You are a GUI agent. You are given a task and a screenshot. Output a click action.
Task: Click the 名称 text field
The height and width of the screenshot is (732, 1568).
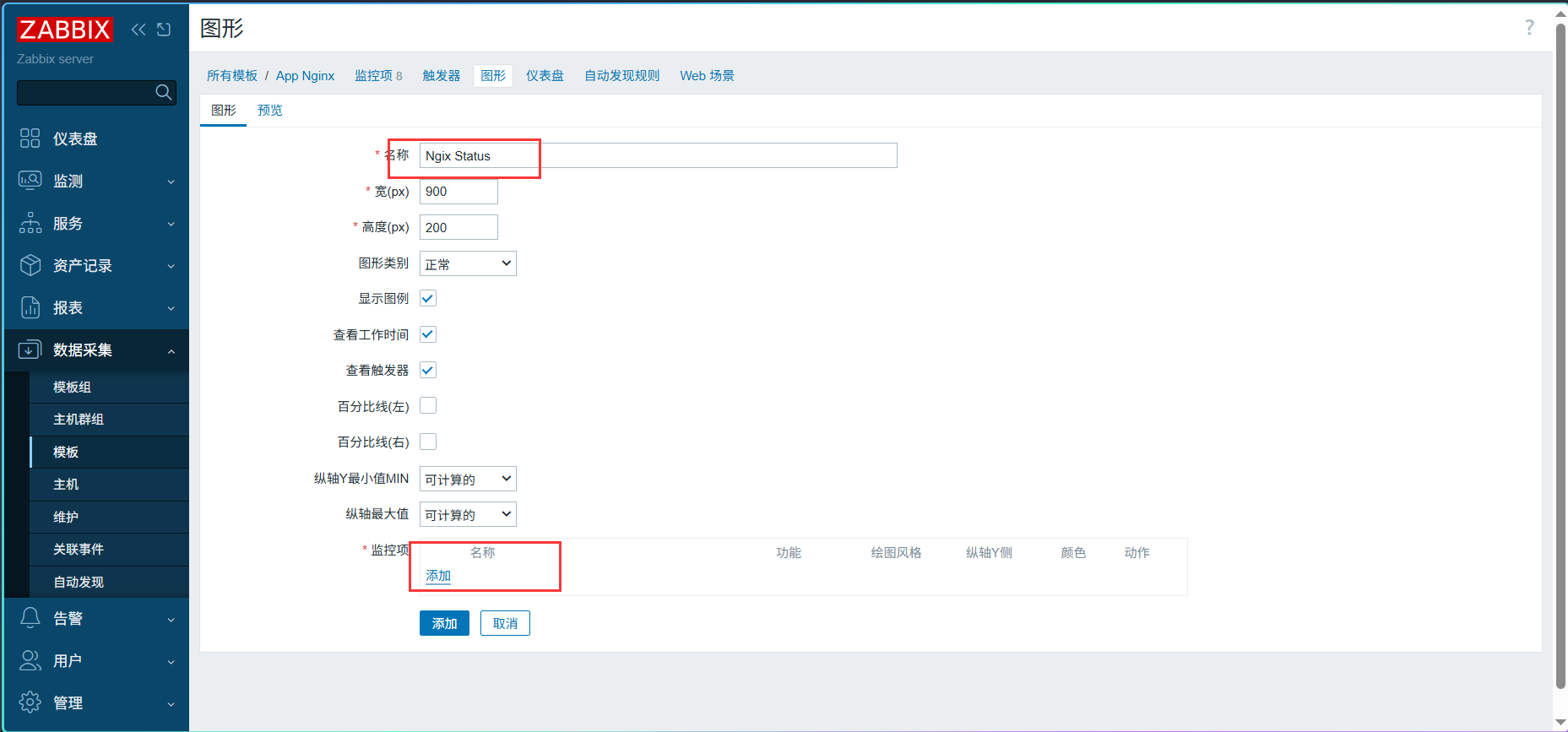pos(659,155)
